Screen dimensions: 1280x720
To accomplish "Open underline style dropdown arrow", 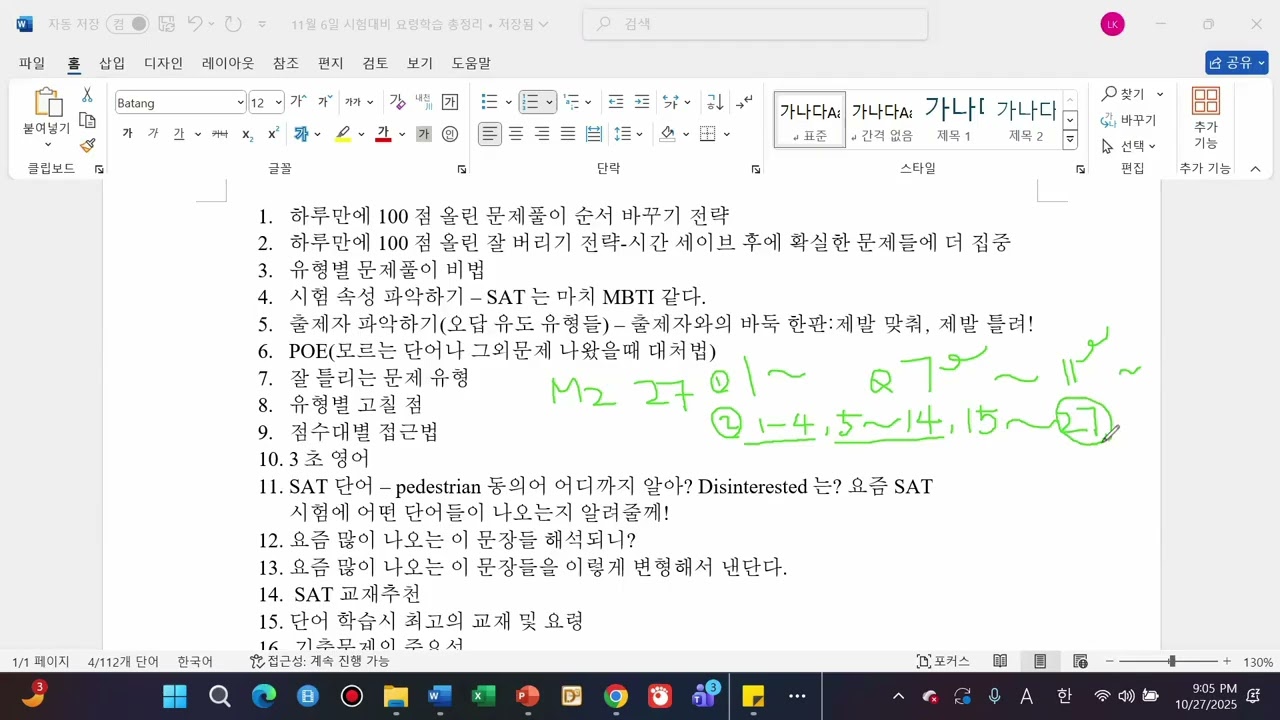I will (x=198, y=134).
